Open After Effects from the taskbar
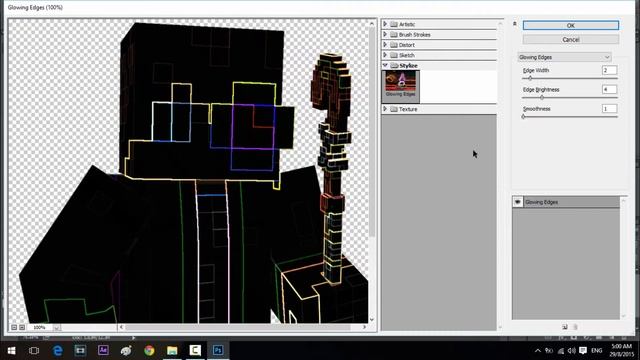Viewport: 640px width, 360px height. 103,350
